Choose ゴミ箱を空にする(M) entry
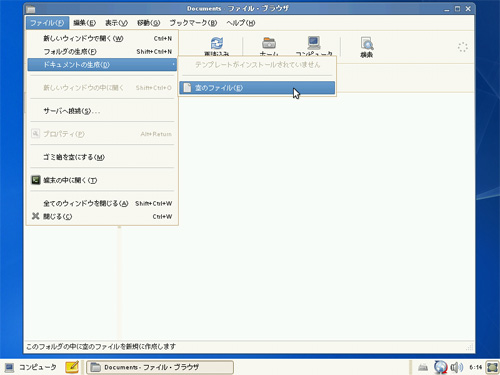Screen dimensions: 500x375 point(102,157)
